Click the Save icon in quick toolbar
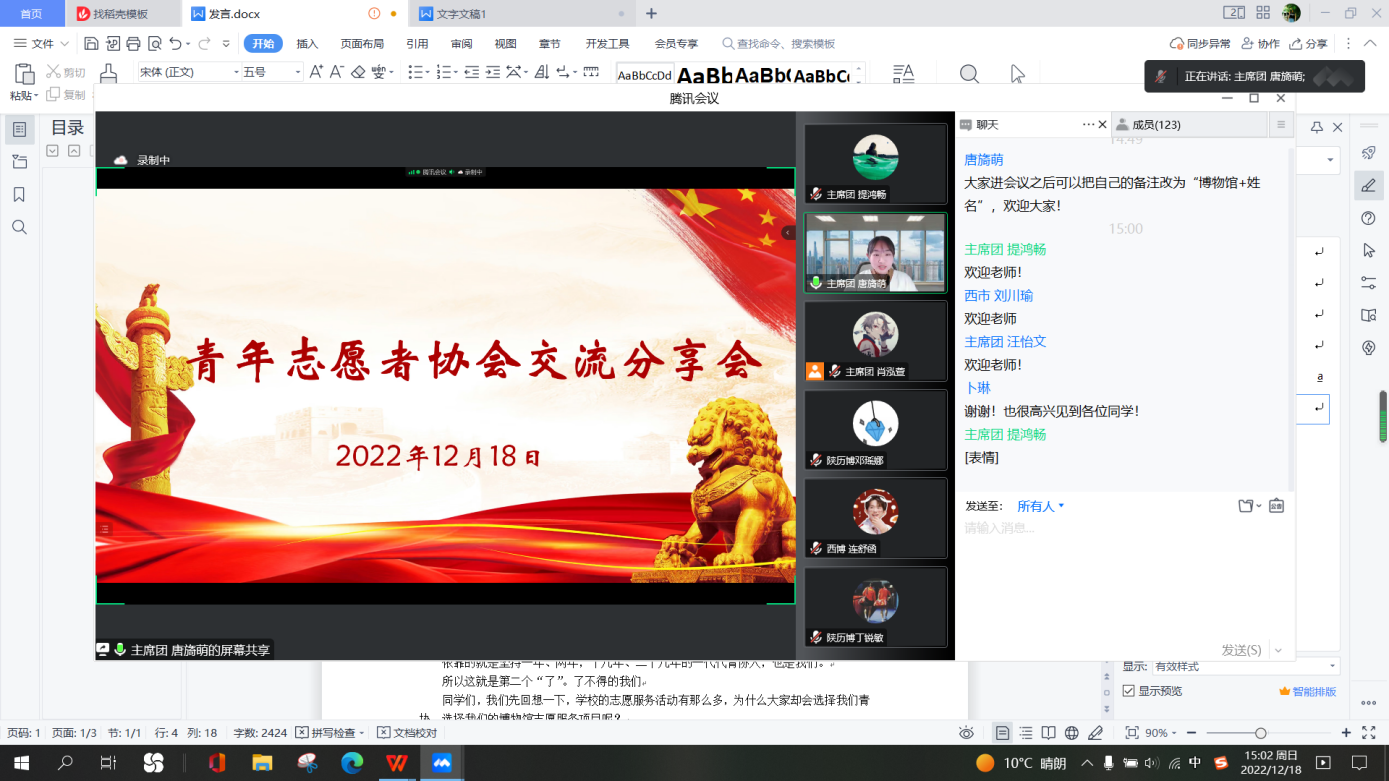The image size is (1389, 781). pyautogui.click(x=91, y=44)
